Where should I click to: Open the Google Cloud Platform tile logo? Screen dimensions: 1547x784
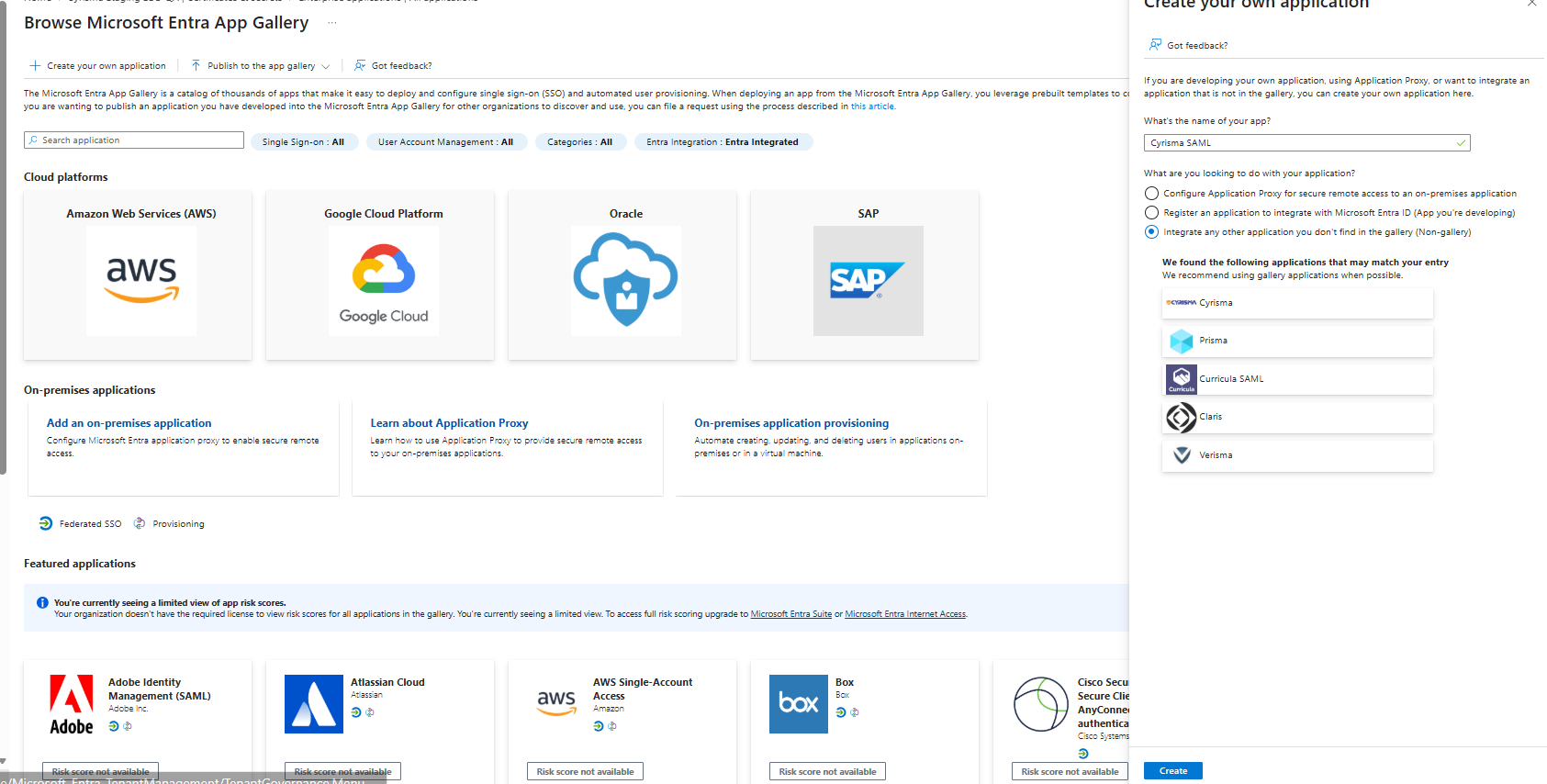point(384,280)
